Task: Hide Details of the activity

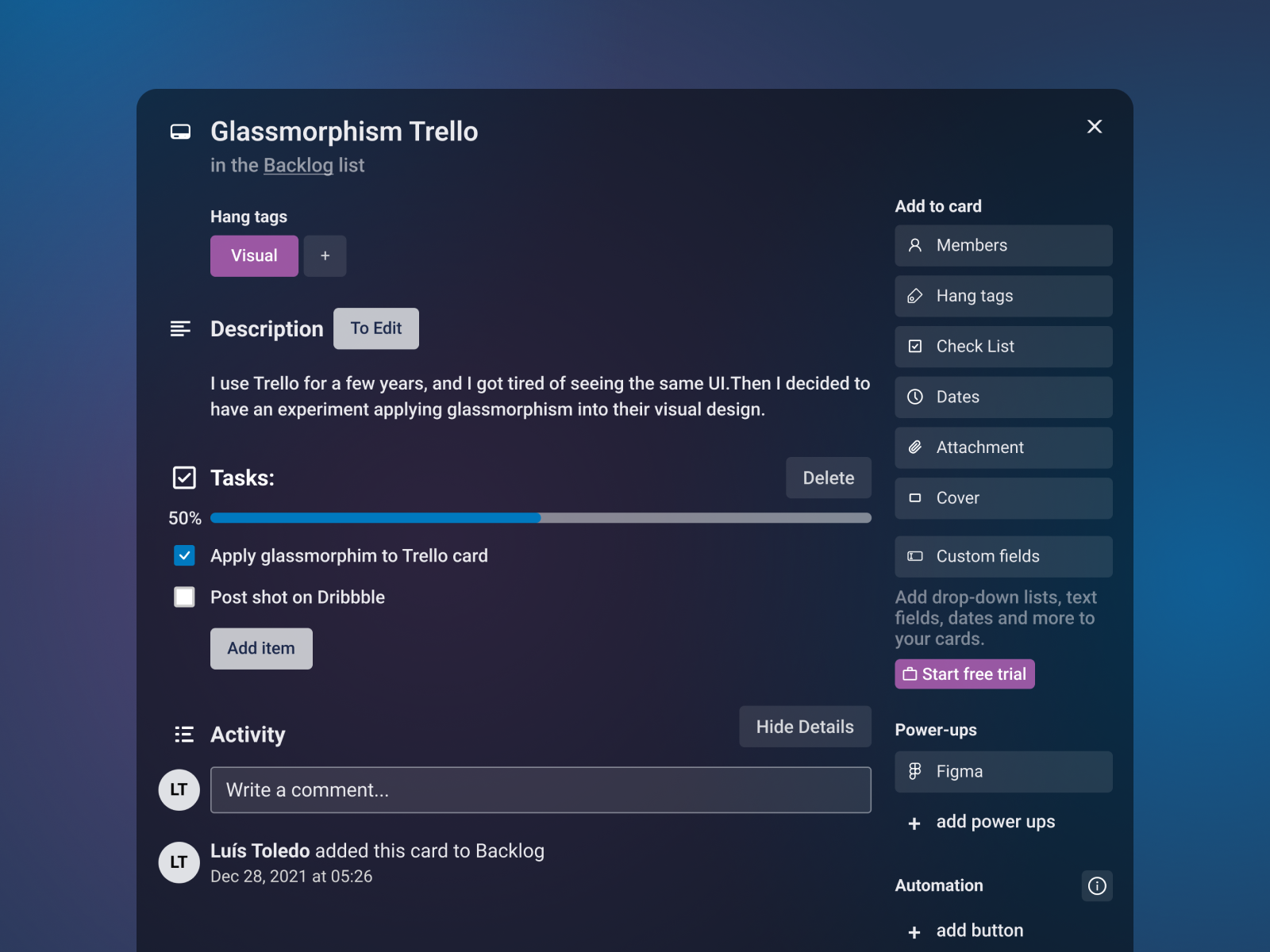Action: click(805, 727)
